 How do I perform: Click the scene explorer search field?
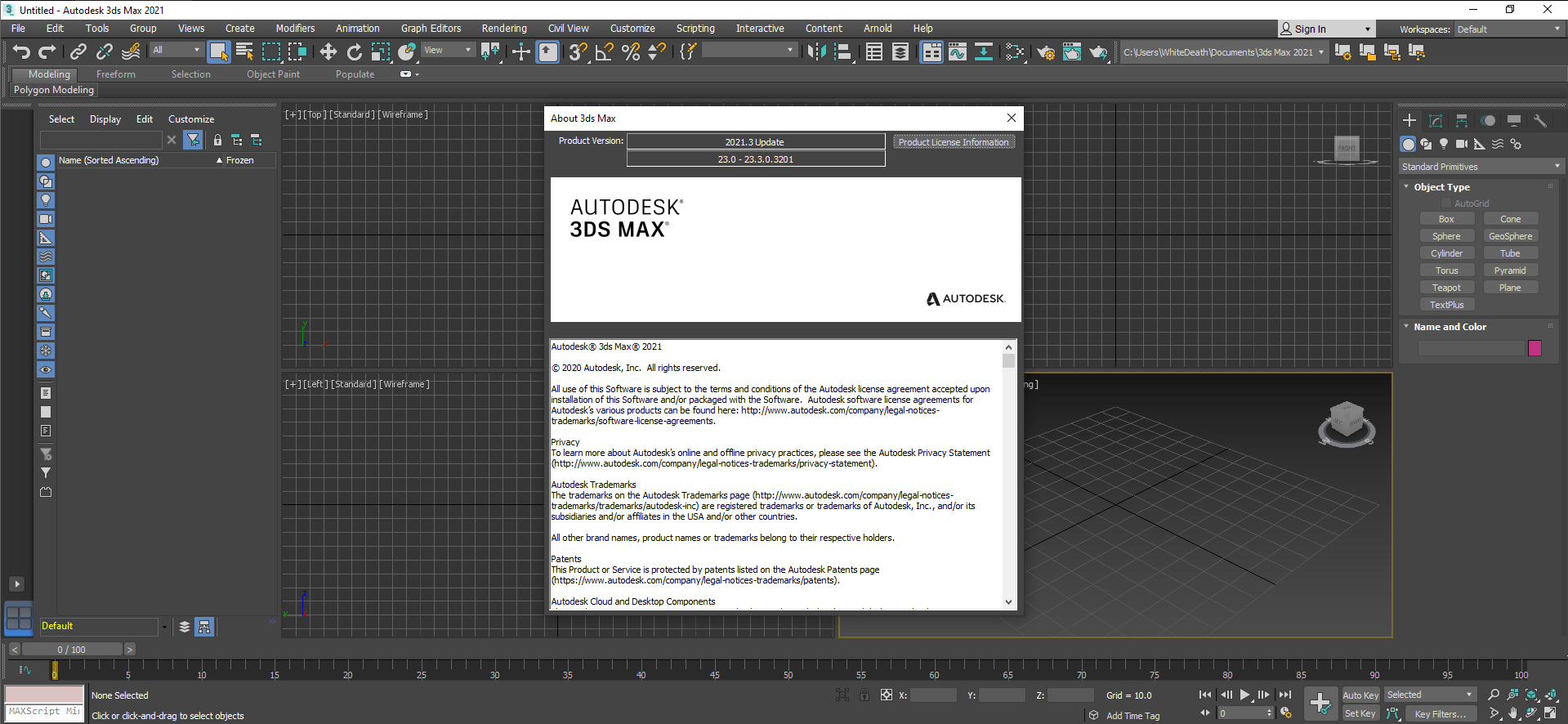pos(101,141)
